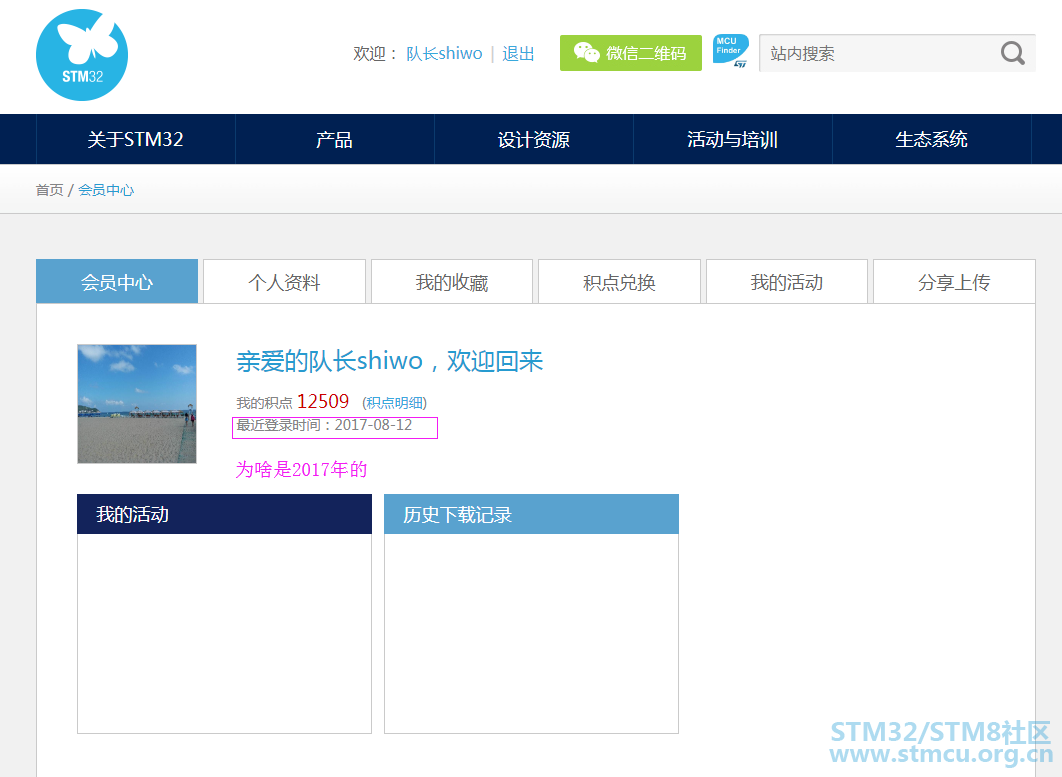Screen dimensions: 1062x777
Task: Open the 队长shiwo username link
Action: pyautogui.click(x=444, y=54)
